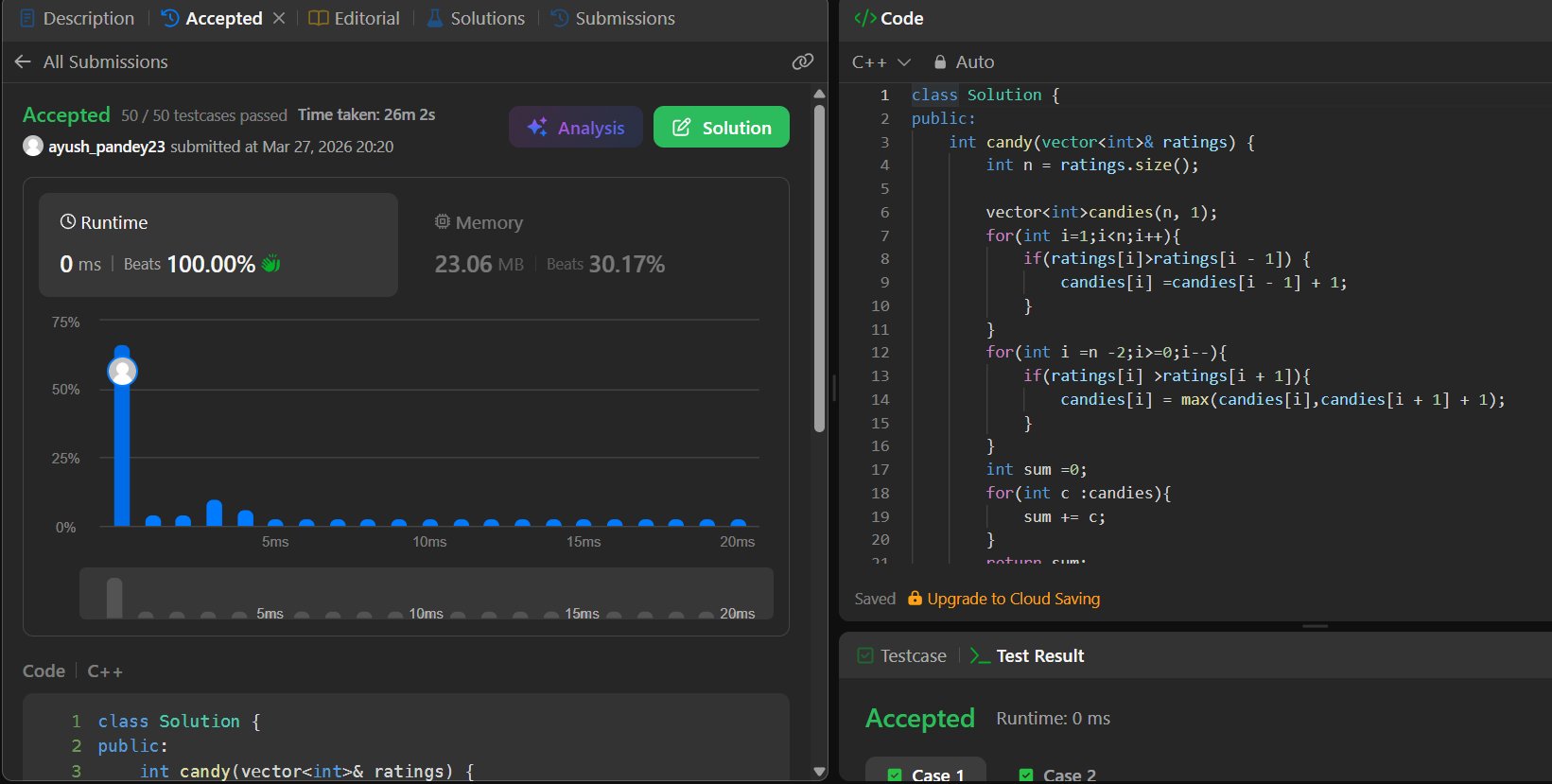
Task: Copy submission link via chain icon
Action: tap(802, 61)
